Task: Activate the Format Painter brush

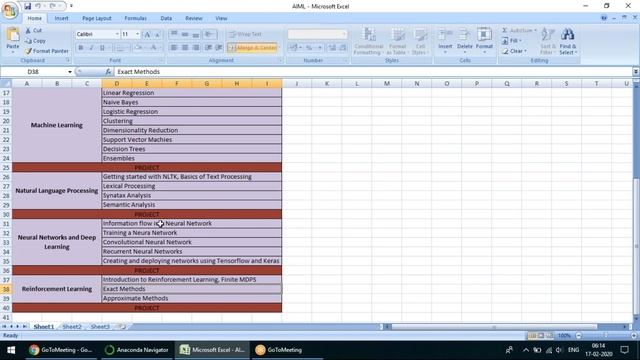Action: click(47, 51)
